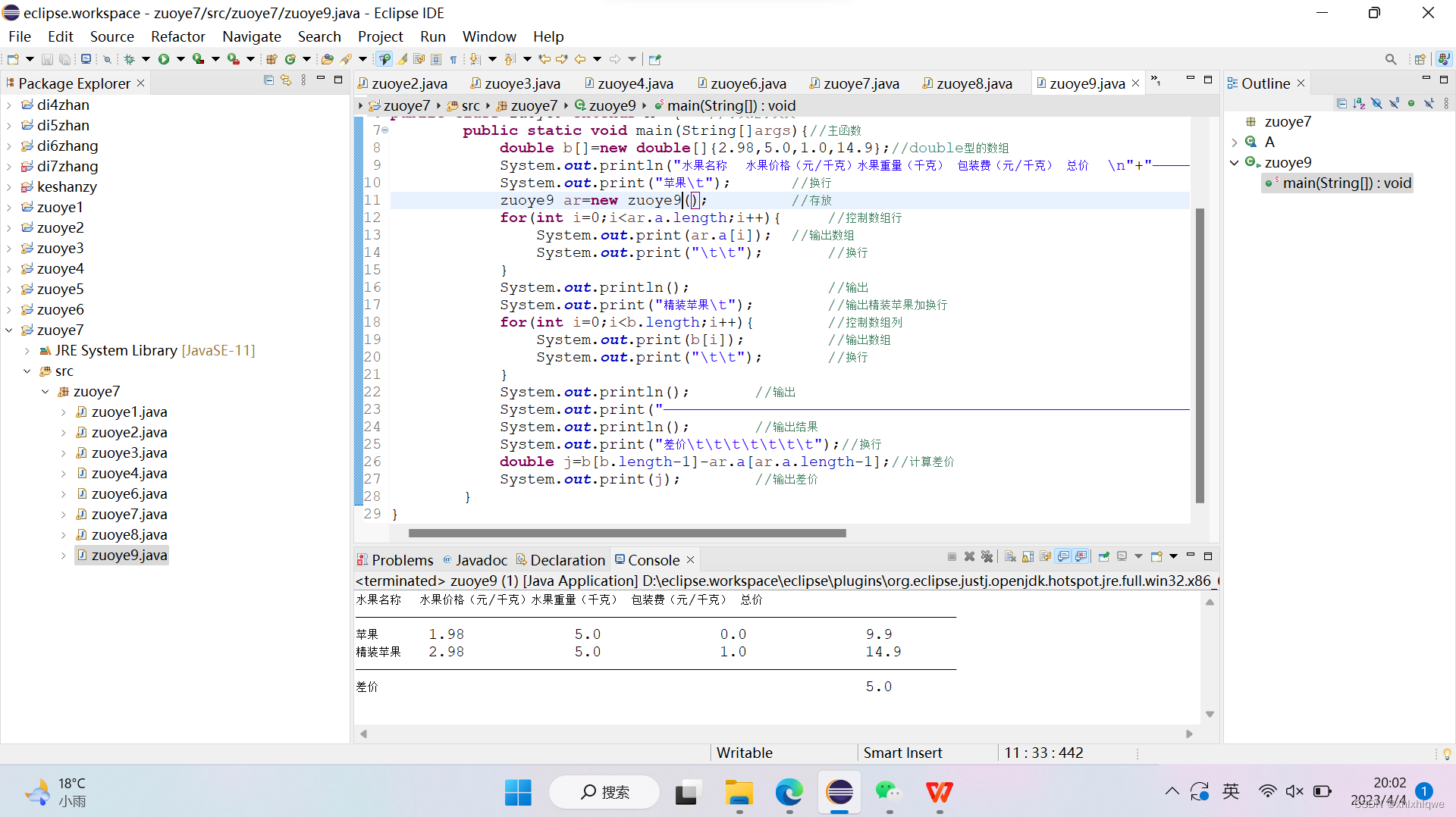
Task: Click the New file toolbar icon
Action: tap(13, 59)
